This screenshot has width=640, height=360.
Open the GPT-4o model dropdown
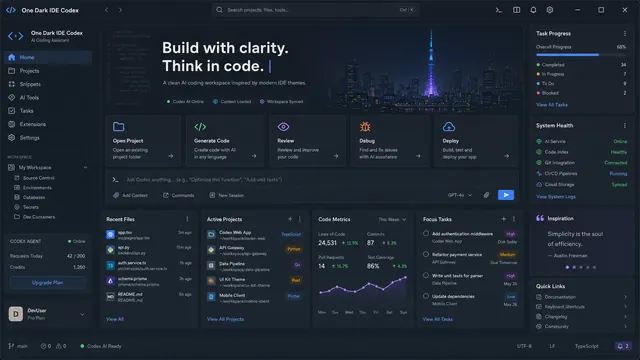(460, 195)
